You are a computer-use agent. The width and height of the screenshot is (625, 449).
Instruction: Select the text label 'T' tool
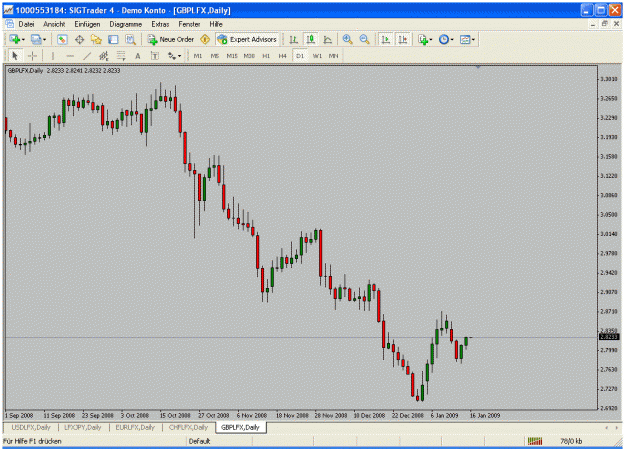coord(155,56)
